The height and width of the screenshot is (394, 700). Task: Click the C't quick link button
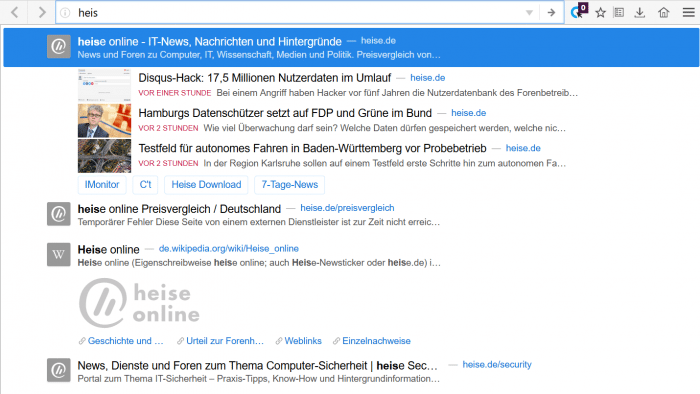tap(145, 185)
